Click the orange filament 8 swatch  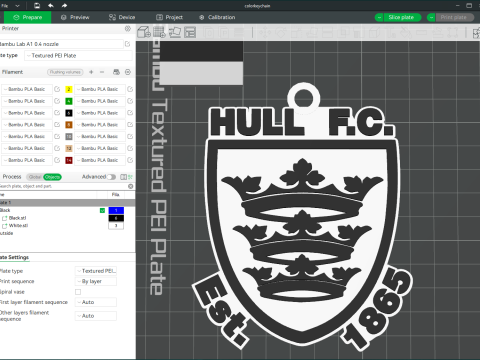click(69, 125)
